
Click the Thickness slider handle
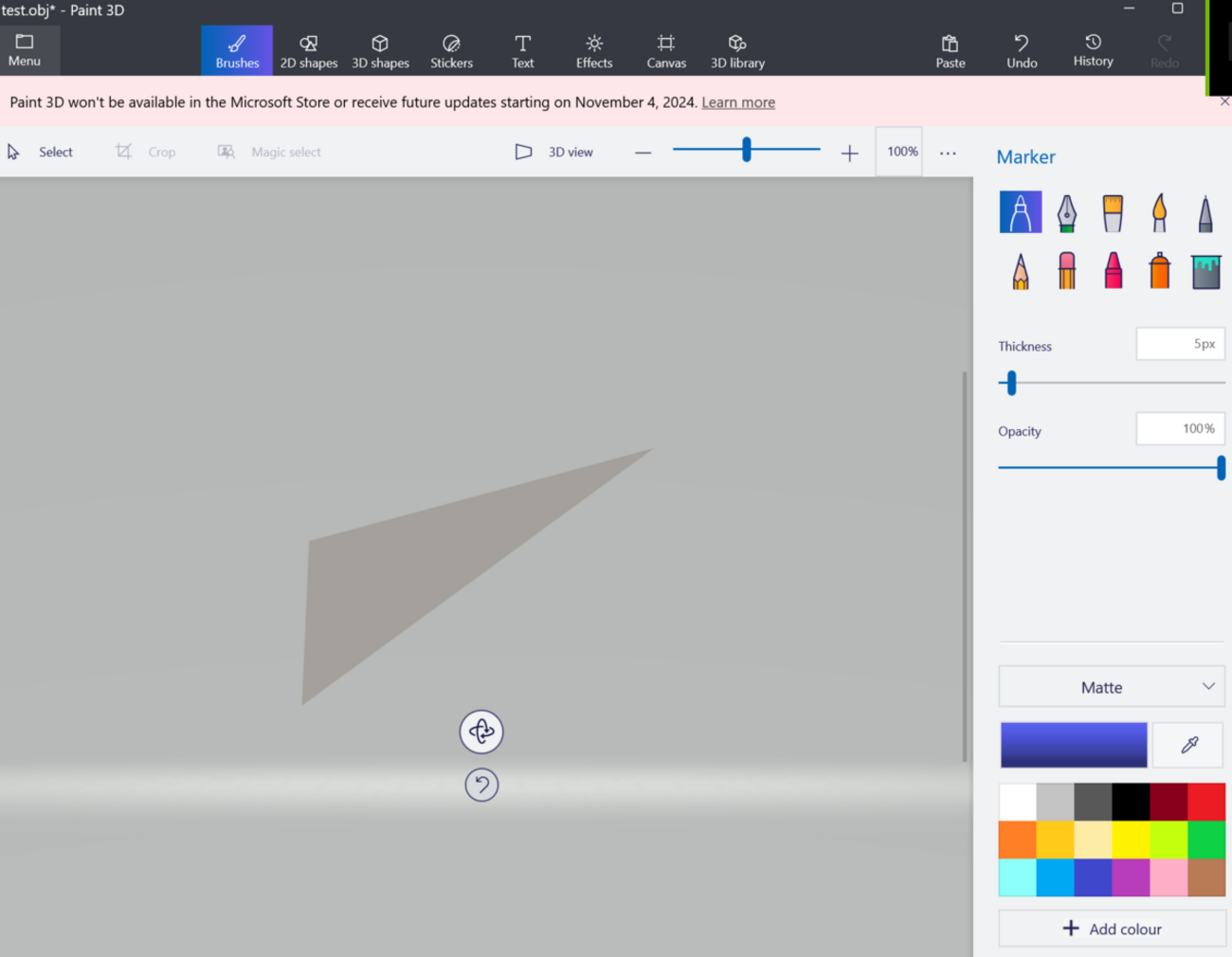1011,383
